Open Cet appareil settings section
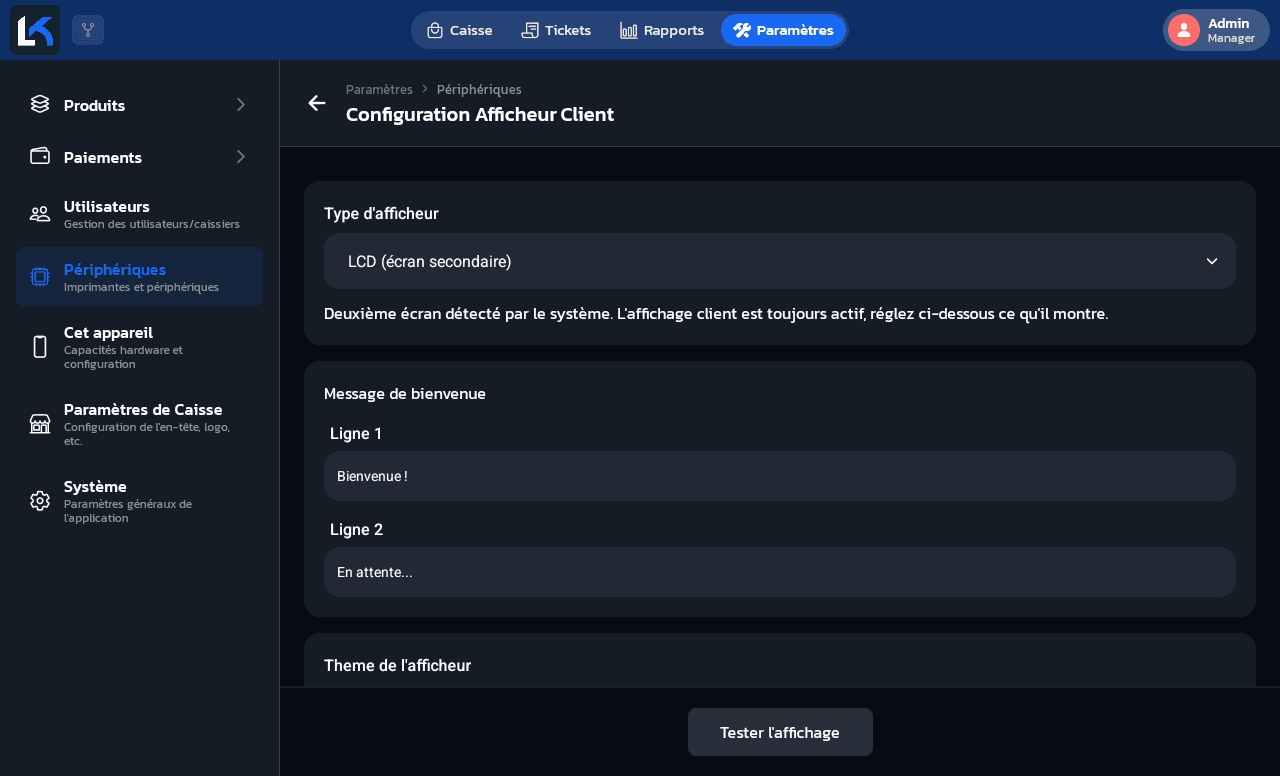 point(139,347)
